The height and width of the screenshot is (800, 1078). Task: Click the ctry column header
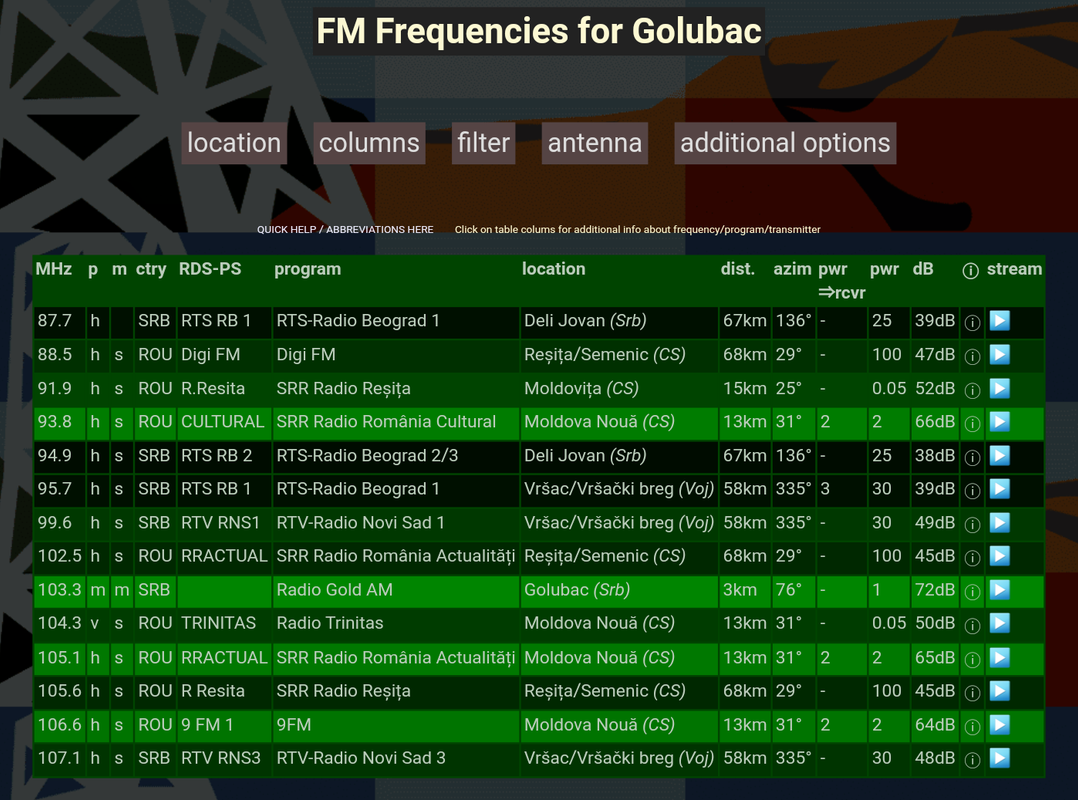click(x=151, y=269)
